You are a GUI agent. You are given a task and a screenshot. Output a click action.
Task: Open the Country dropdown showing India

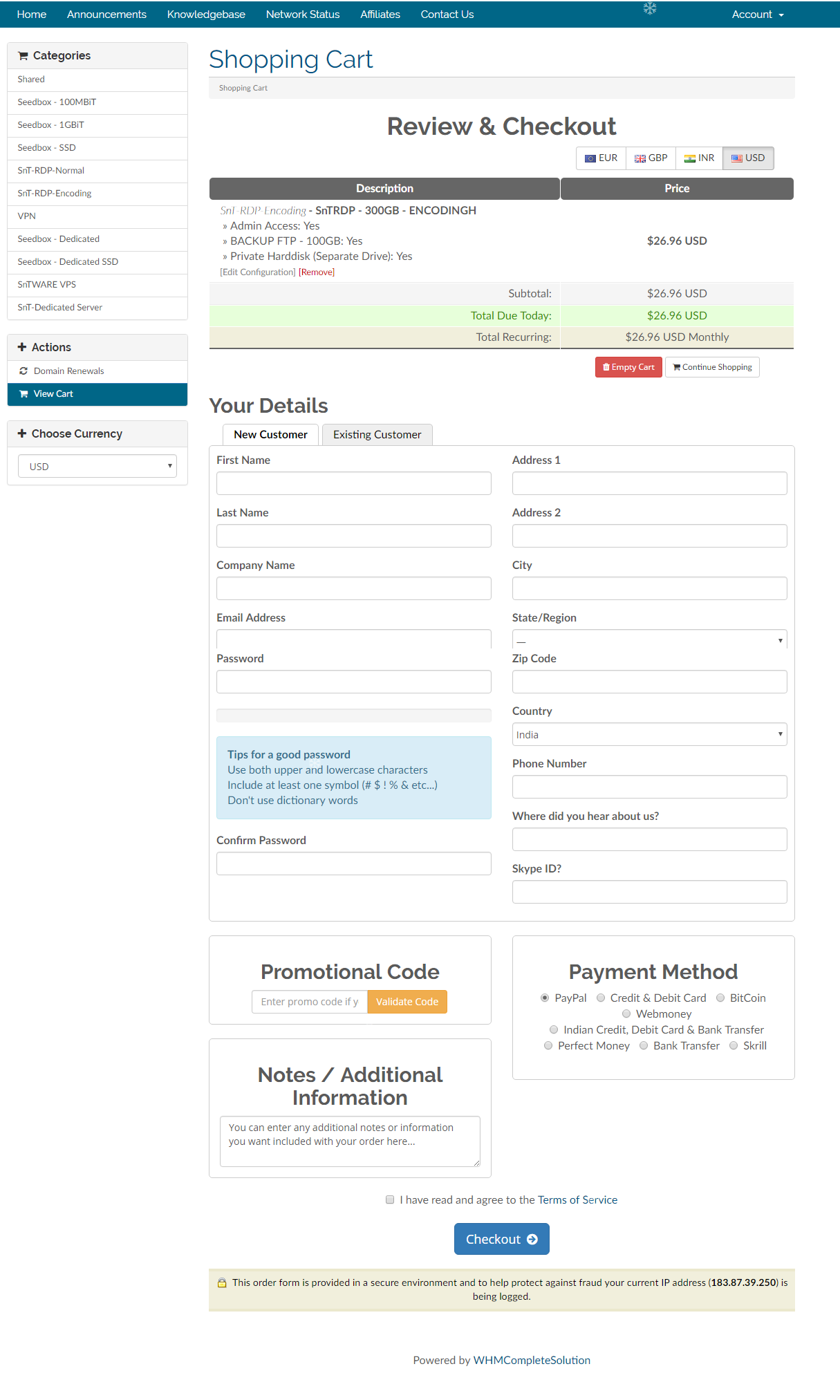click(649, 734)
